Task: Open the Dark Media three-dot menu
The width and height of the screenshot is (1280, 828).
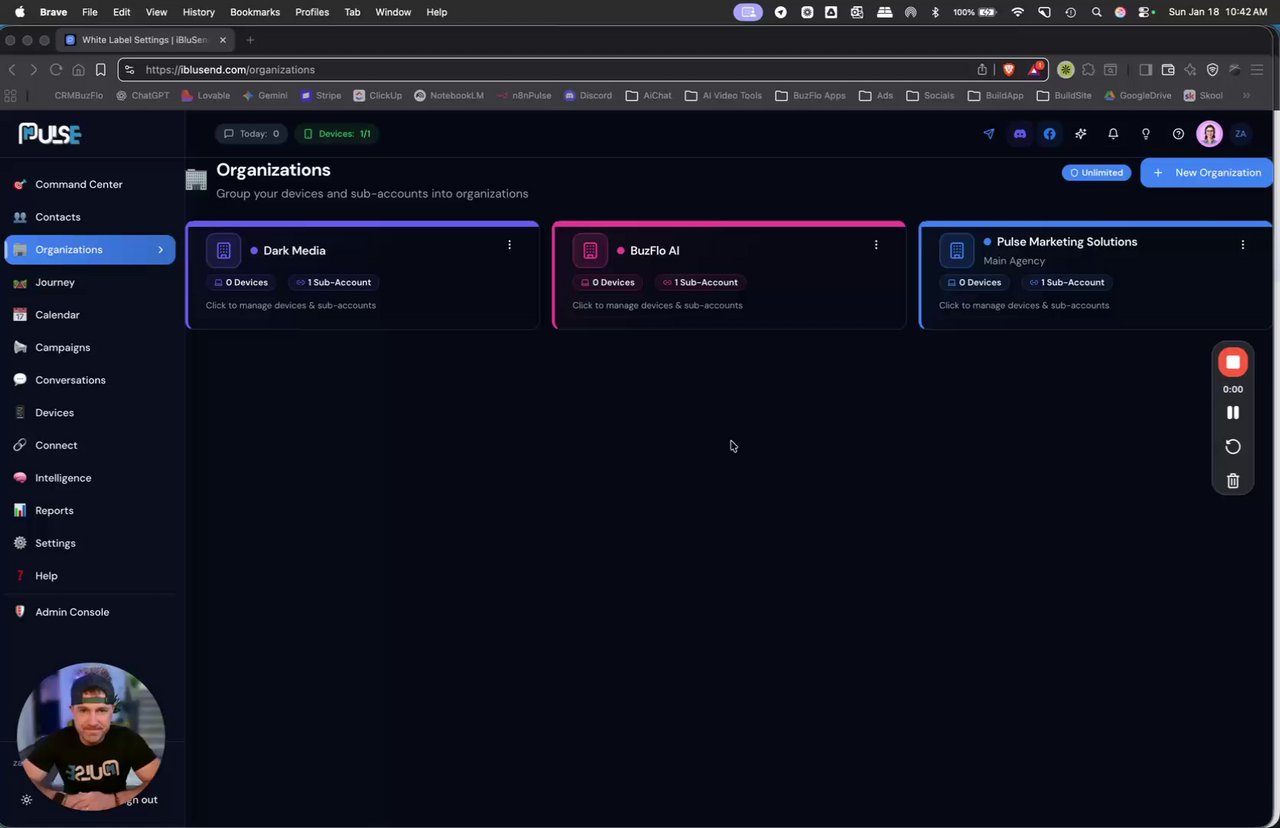Action: click(509, 245)
